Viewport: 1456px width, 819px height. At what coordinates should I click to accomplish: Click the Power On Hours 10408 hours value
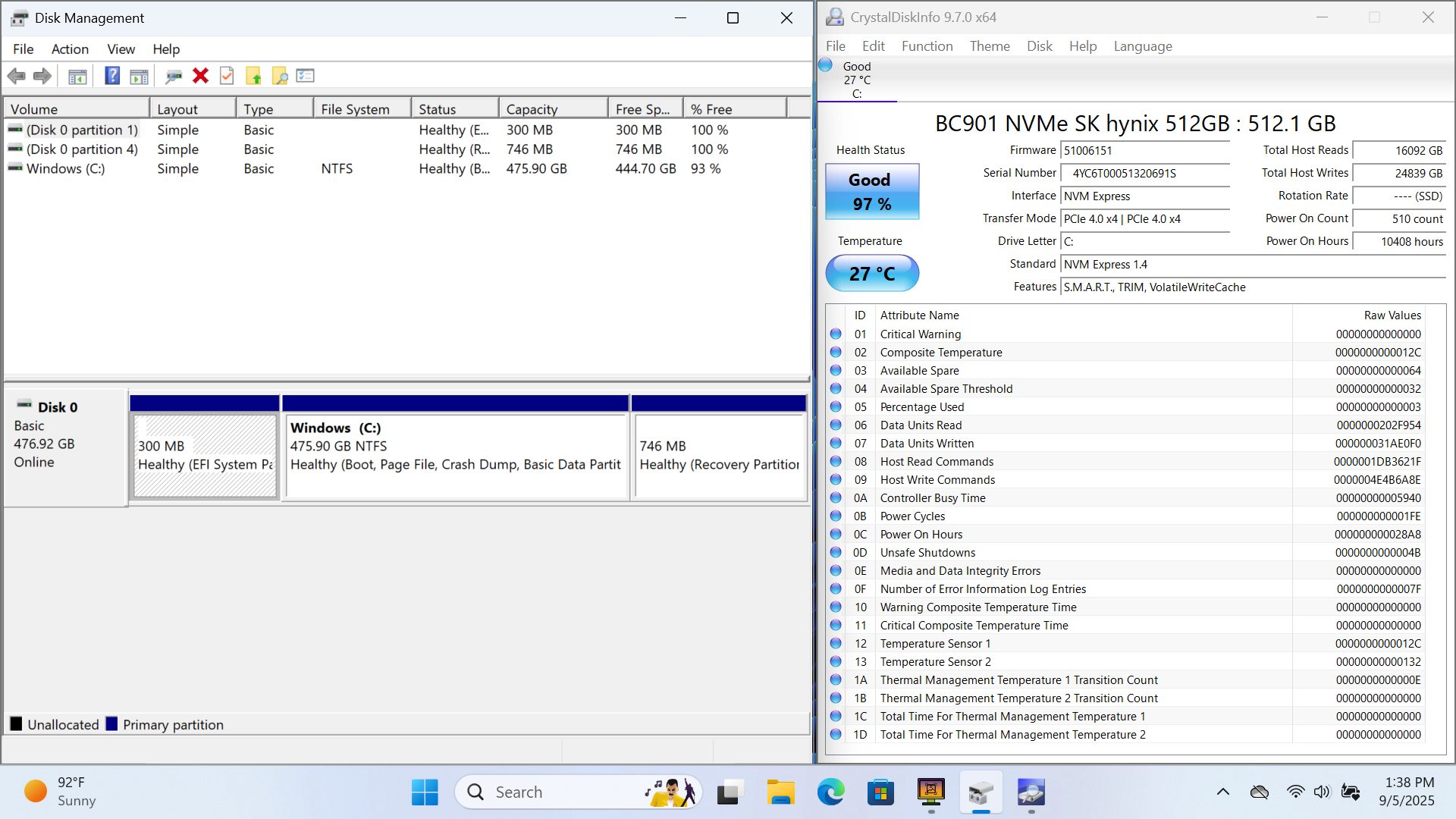(x=1399, y=242)
